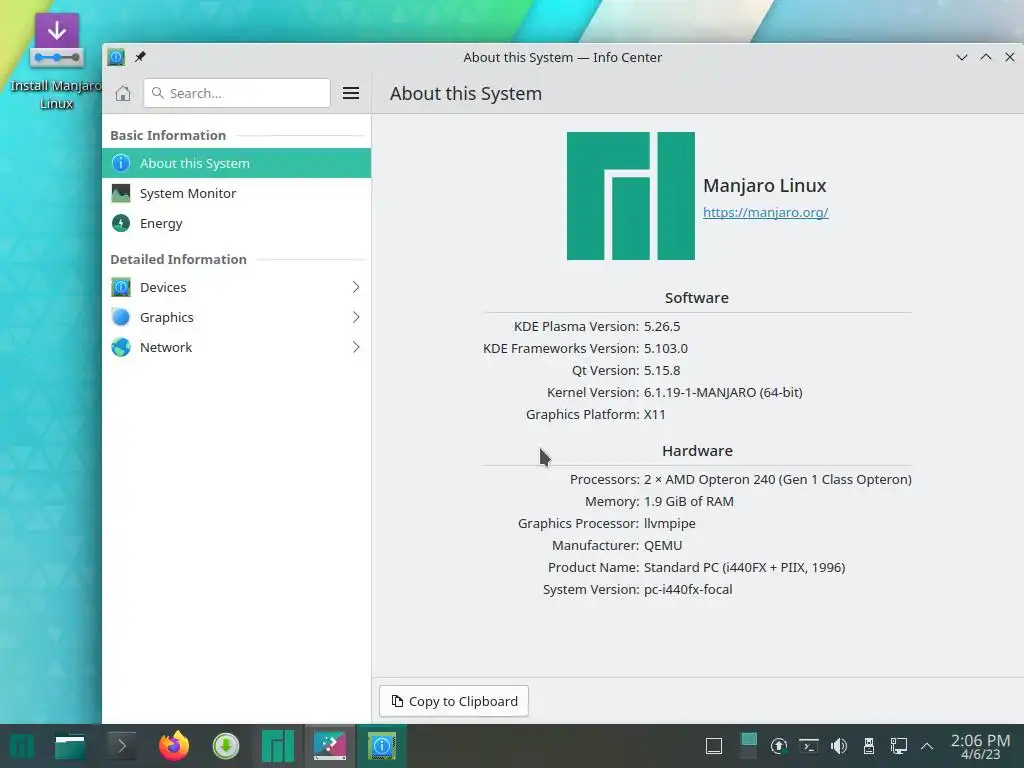Click the Manjaro Linux name heading
The image size is (1024, 768).
[765, 185]
